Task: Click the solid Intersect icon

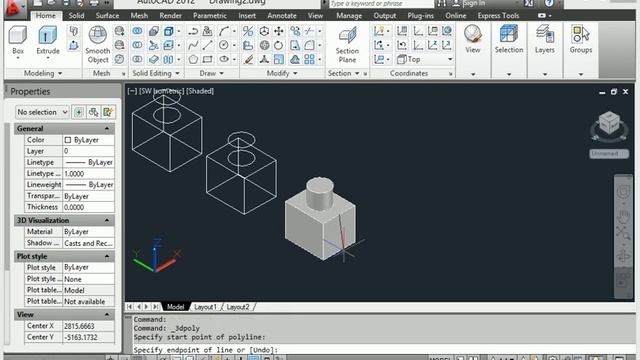Action: 138,59
